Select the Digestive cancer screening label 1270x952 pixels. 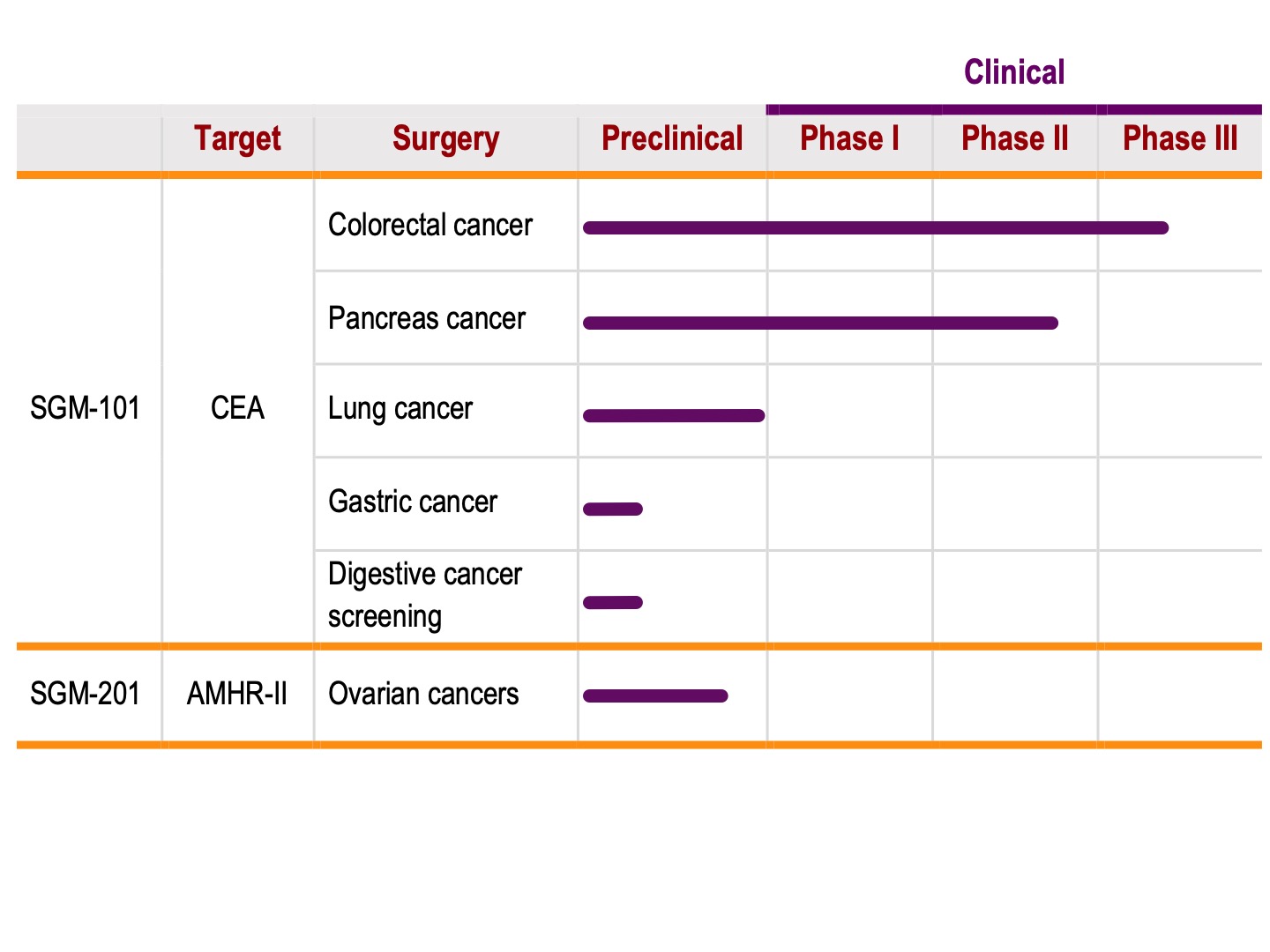(x=425, y=595)
